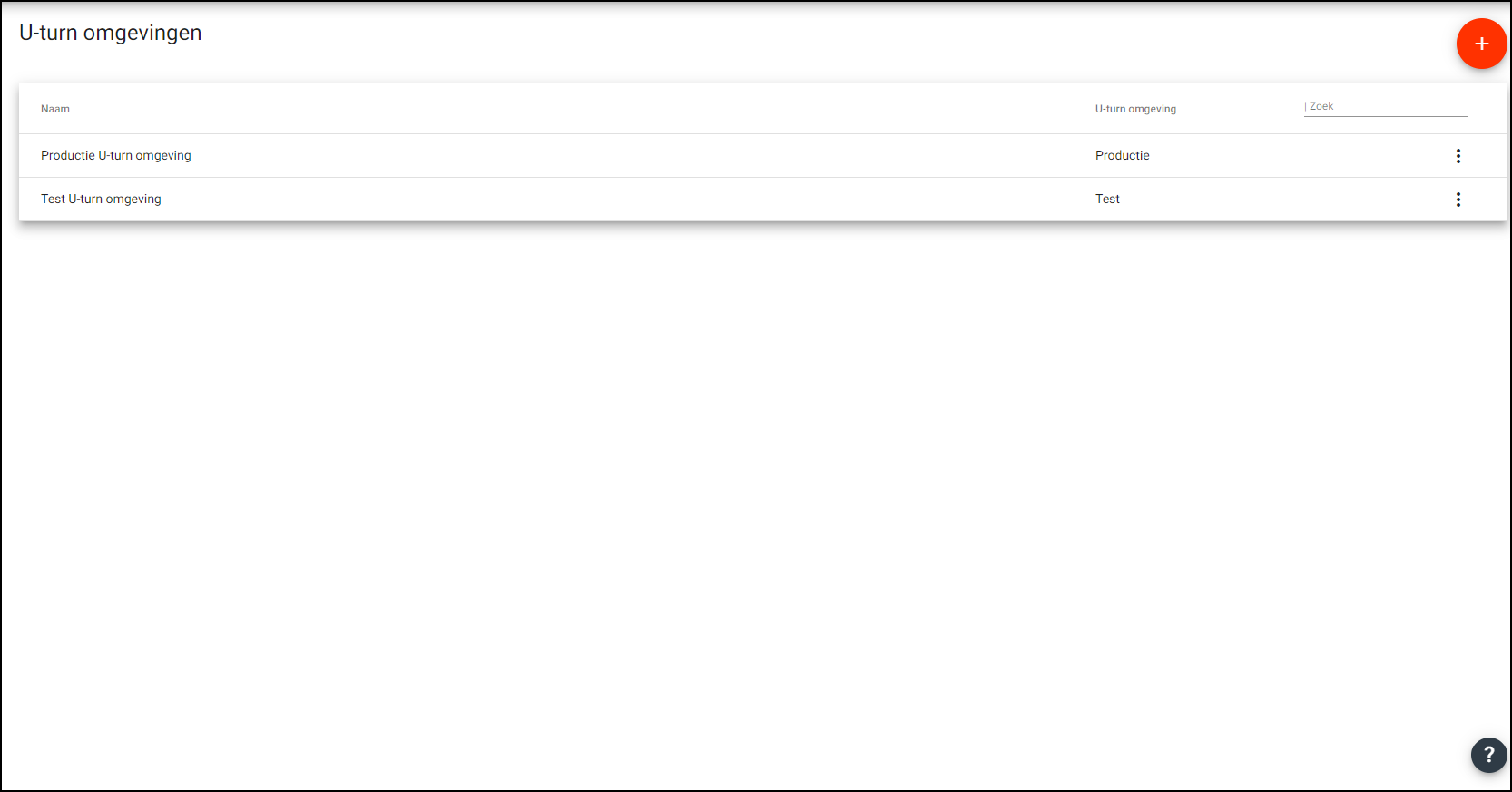Click the red plus add button
Screen dimensions: 1512x792
(1481, 44)
